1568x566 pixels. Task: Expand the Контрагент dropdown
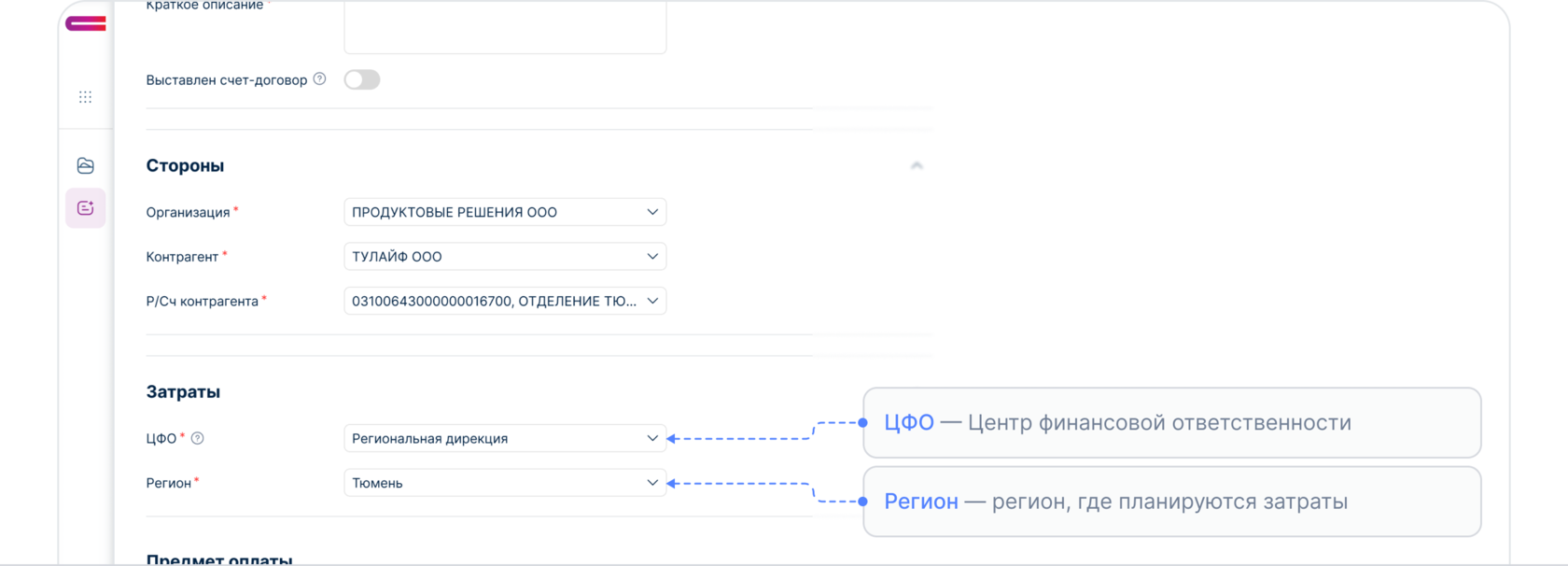(x=504, y=257)
